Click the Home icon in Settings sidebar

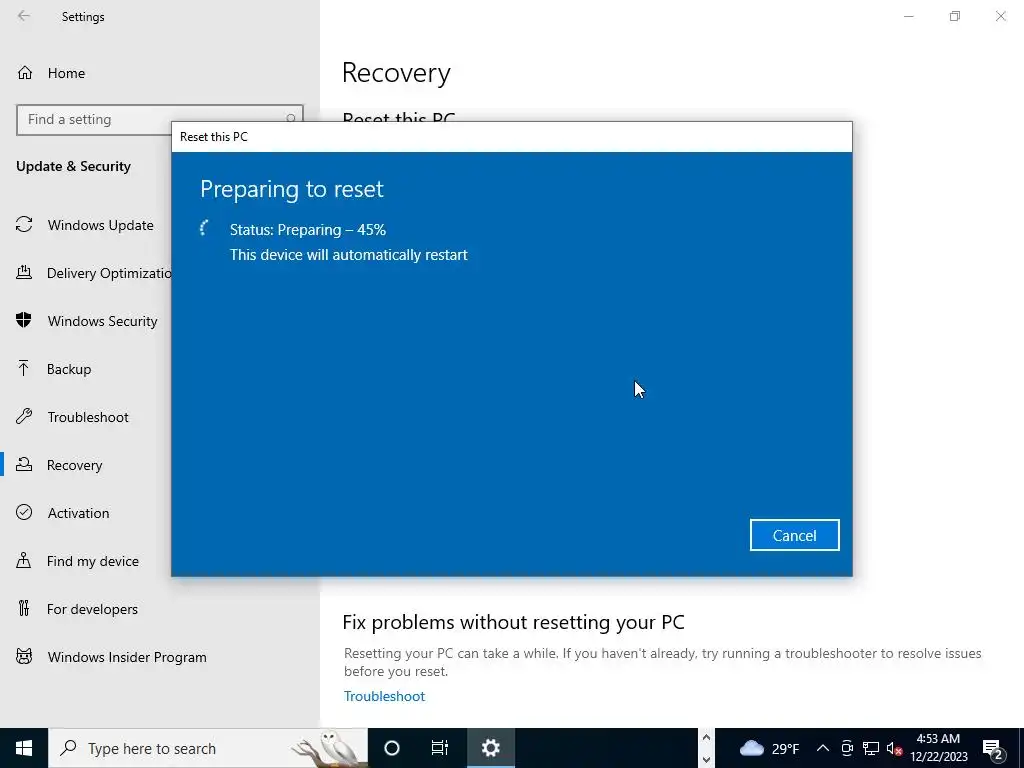point(25,72)
